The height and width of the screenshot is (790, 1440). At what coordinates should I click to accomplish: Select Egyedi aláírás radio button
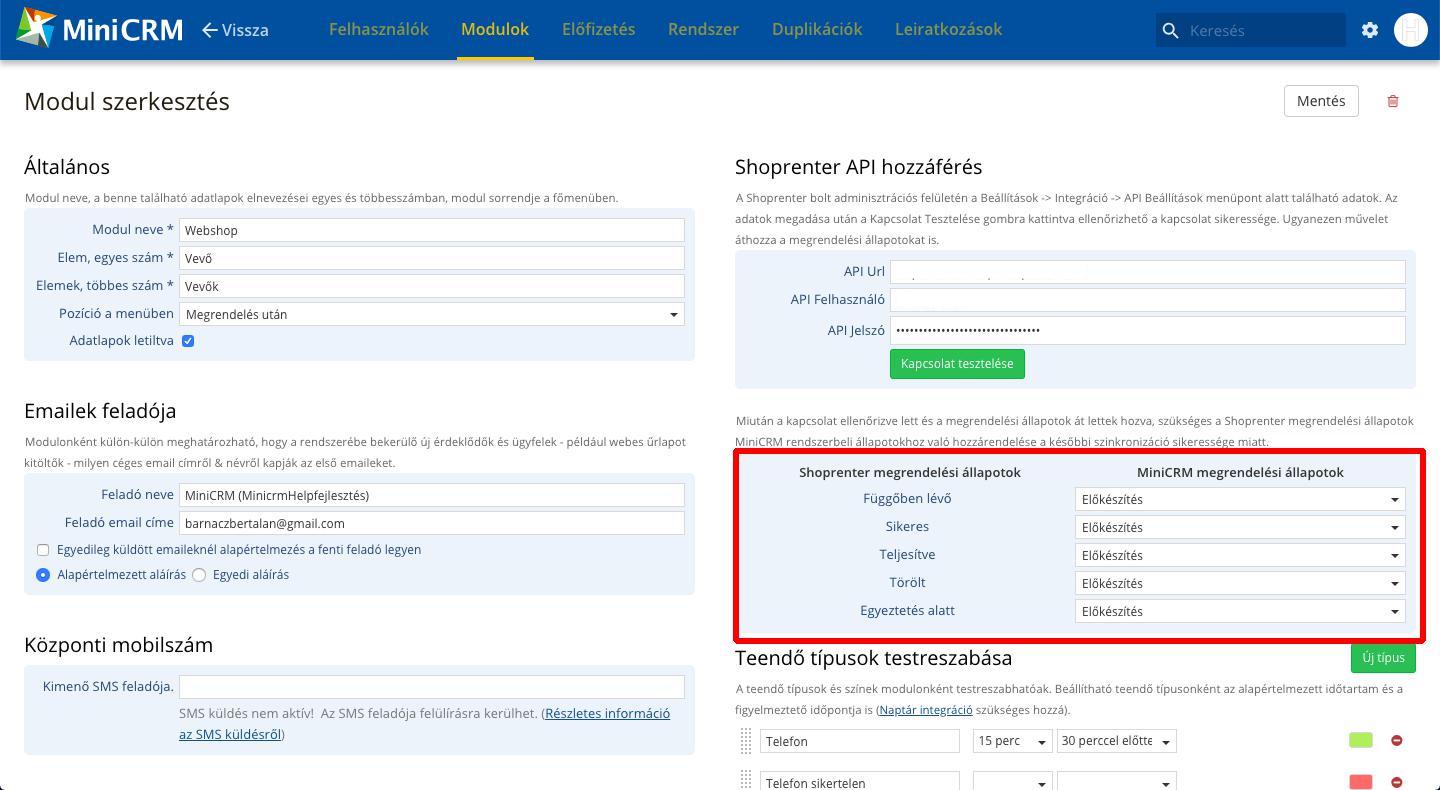pyautogui.click(x=199, y=575)
